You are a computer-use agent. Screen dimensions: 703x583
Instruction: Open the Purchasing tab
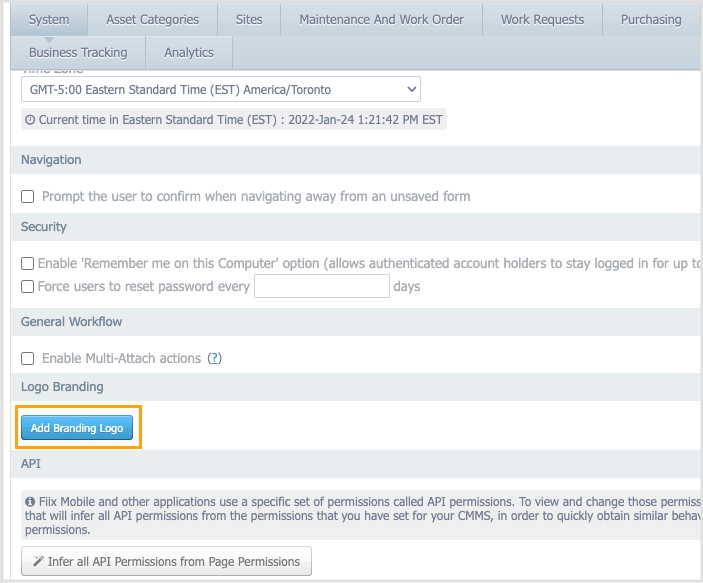click(x=651, y=20)
